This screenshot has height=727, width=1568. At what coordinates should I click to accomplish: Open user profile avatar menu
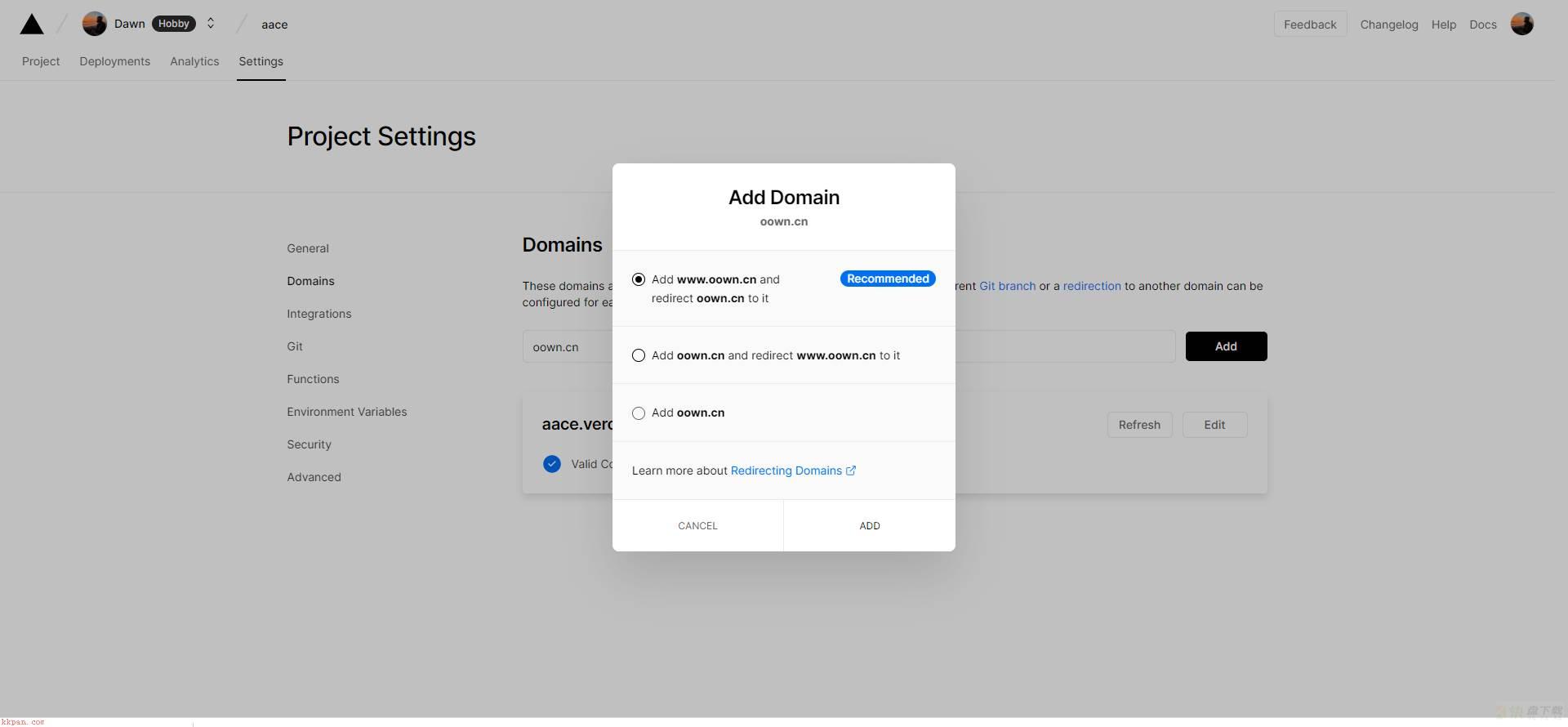[1521, 24]
